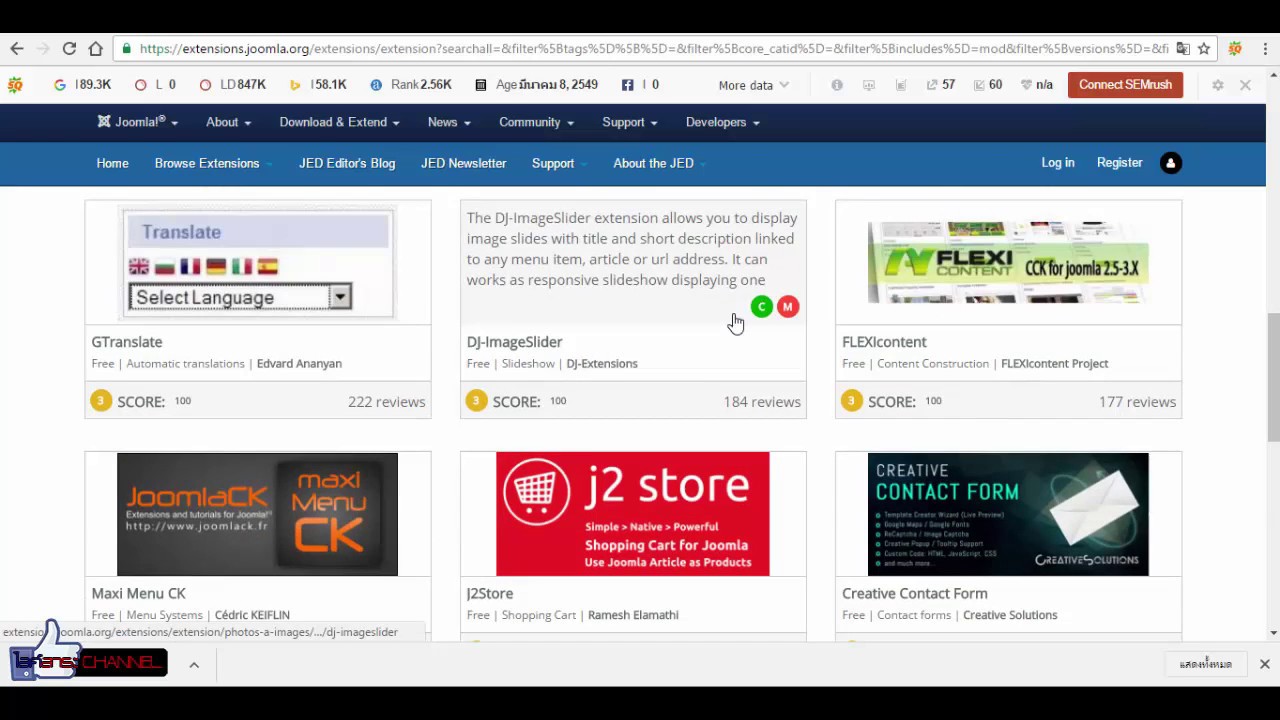Open browser home page icon

pos(95,48)
